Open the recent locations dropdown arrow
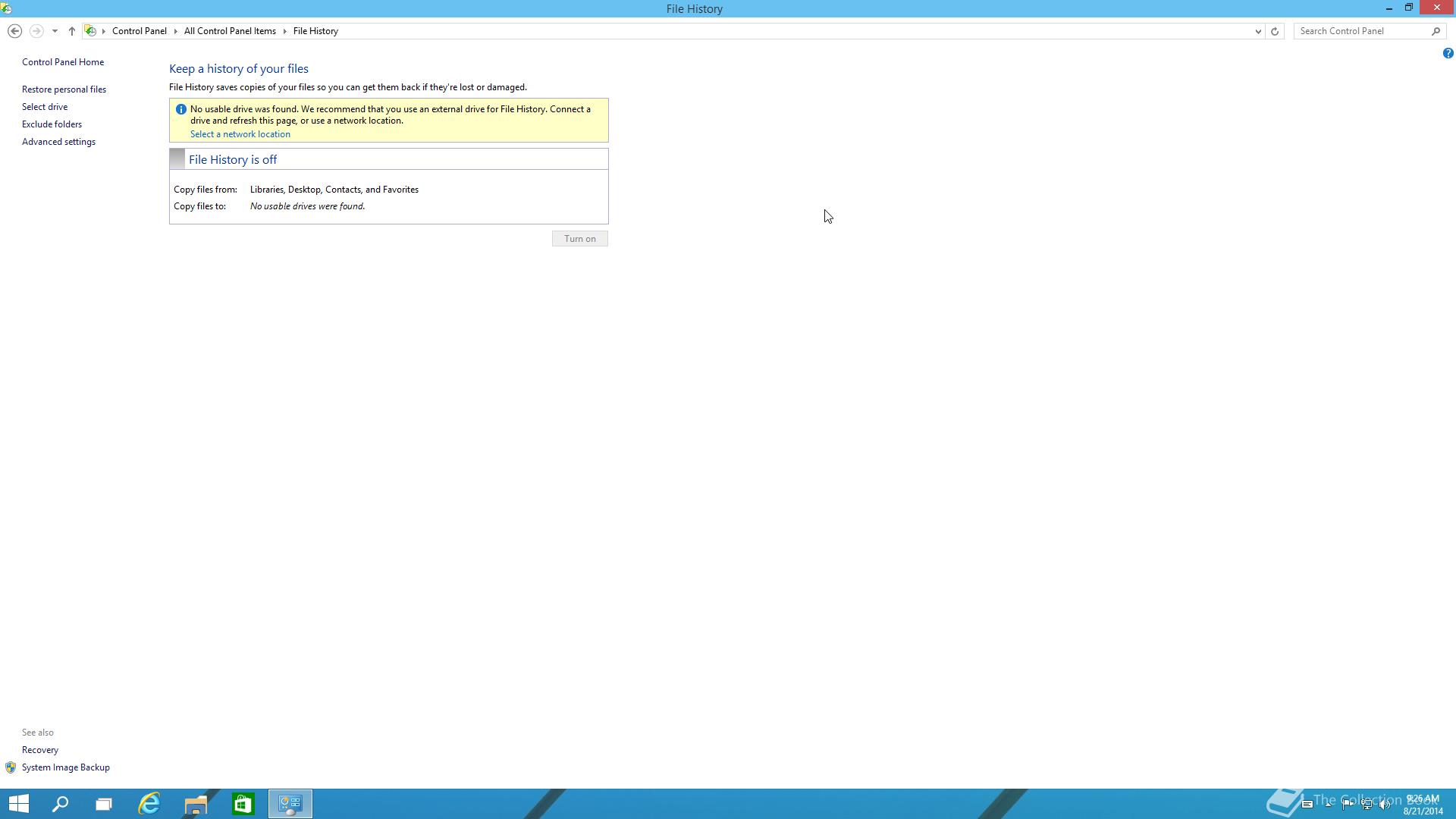Screen dimensions: 1456x819 (55, 31)
